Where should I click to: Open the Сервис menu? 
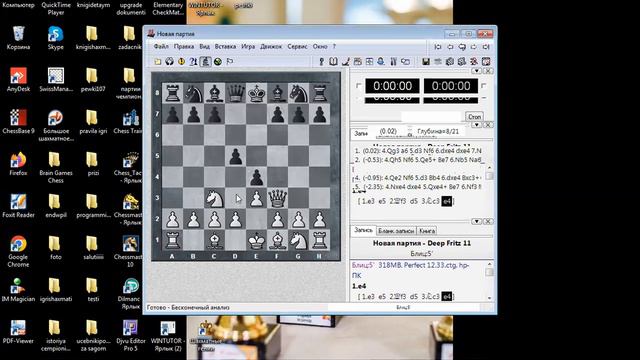[x=298, y=47]
